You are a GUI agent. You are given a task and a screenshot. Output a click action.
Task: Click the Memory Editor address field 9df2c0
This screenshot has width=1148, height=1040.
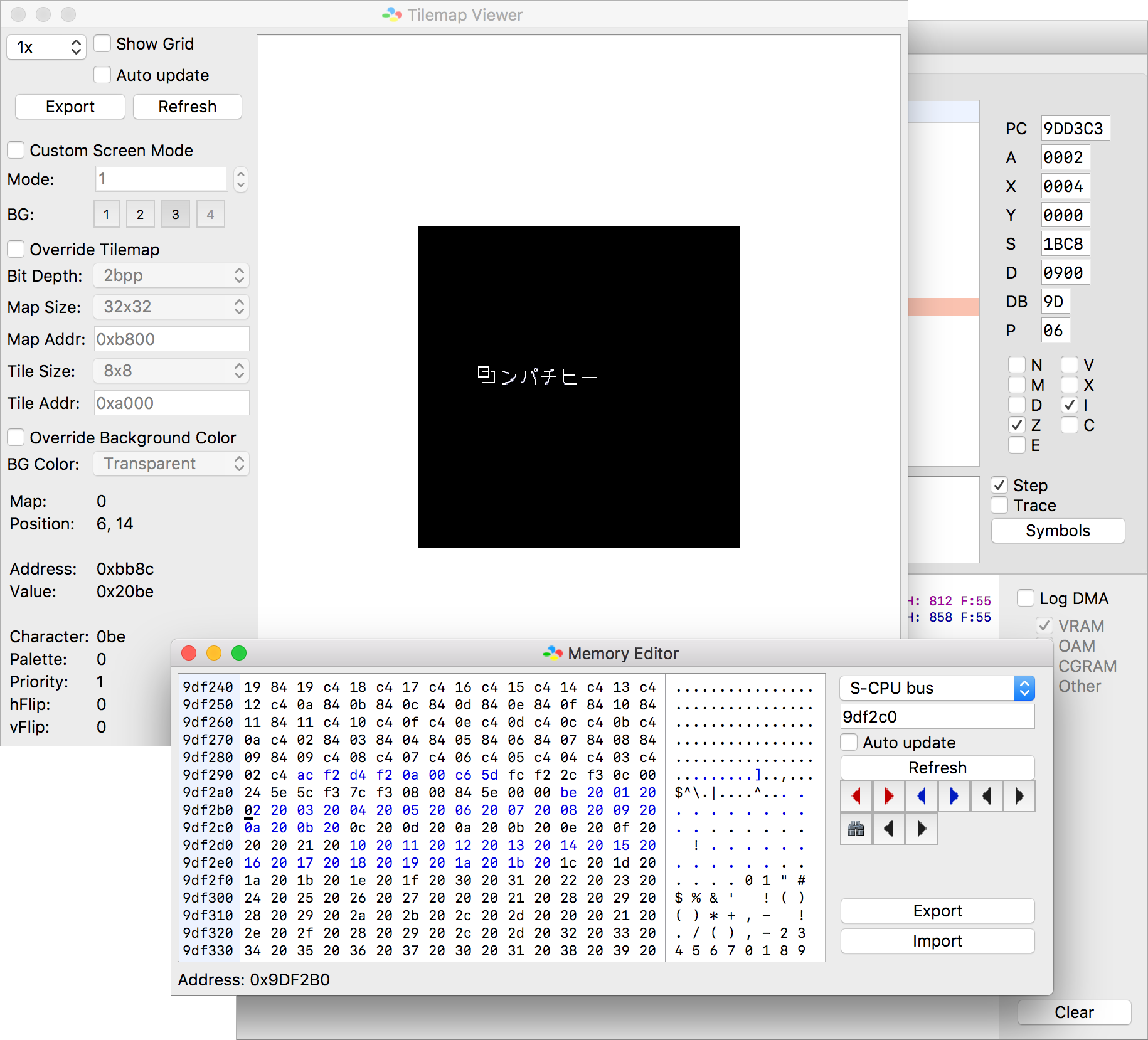tap(937, 717)
